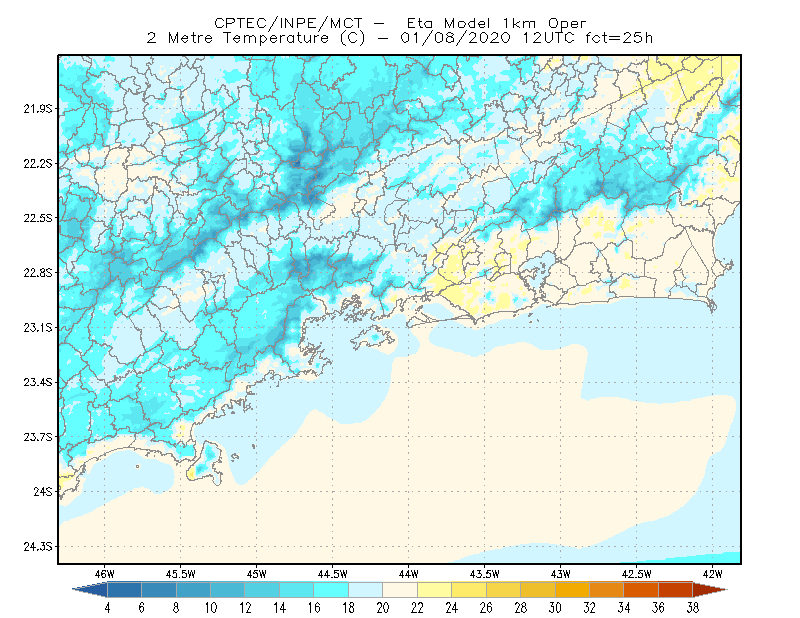Click the CPTEC/INPE/MCT Eta Model header text
Viewport: 800px width, 618px height.
[401, 23]
